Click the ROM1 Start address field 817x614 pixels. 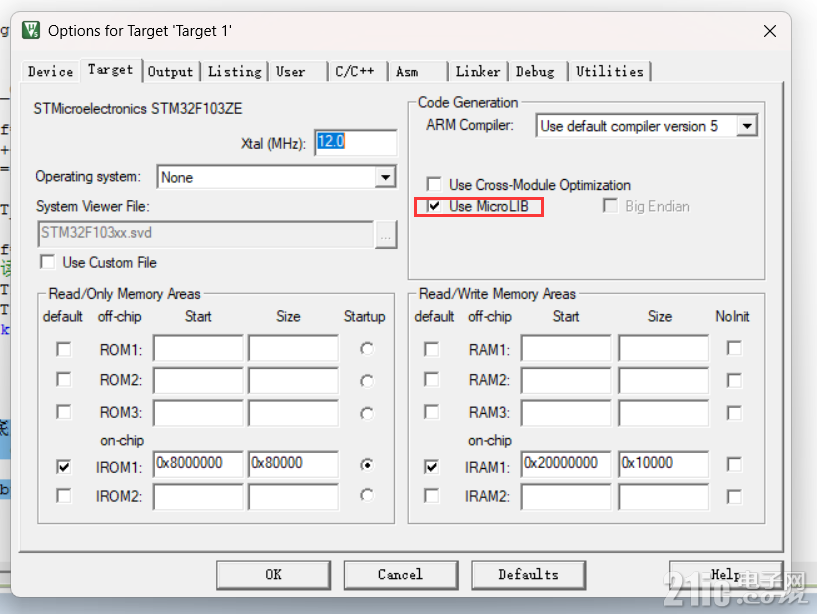(x=198, y=348)
